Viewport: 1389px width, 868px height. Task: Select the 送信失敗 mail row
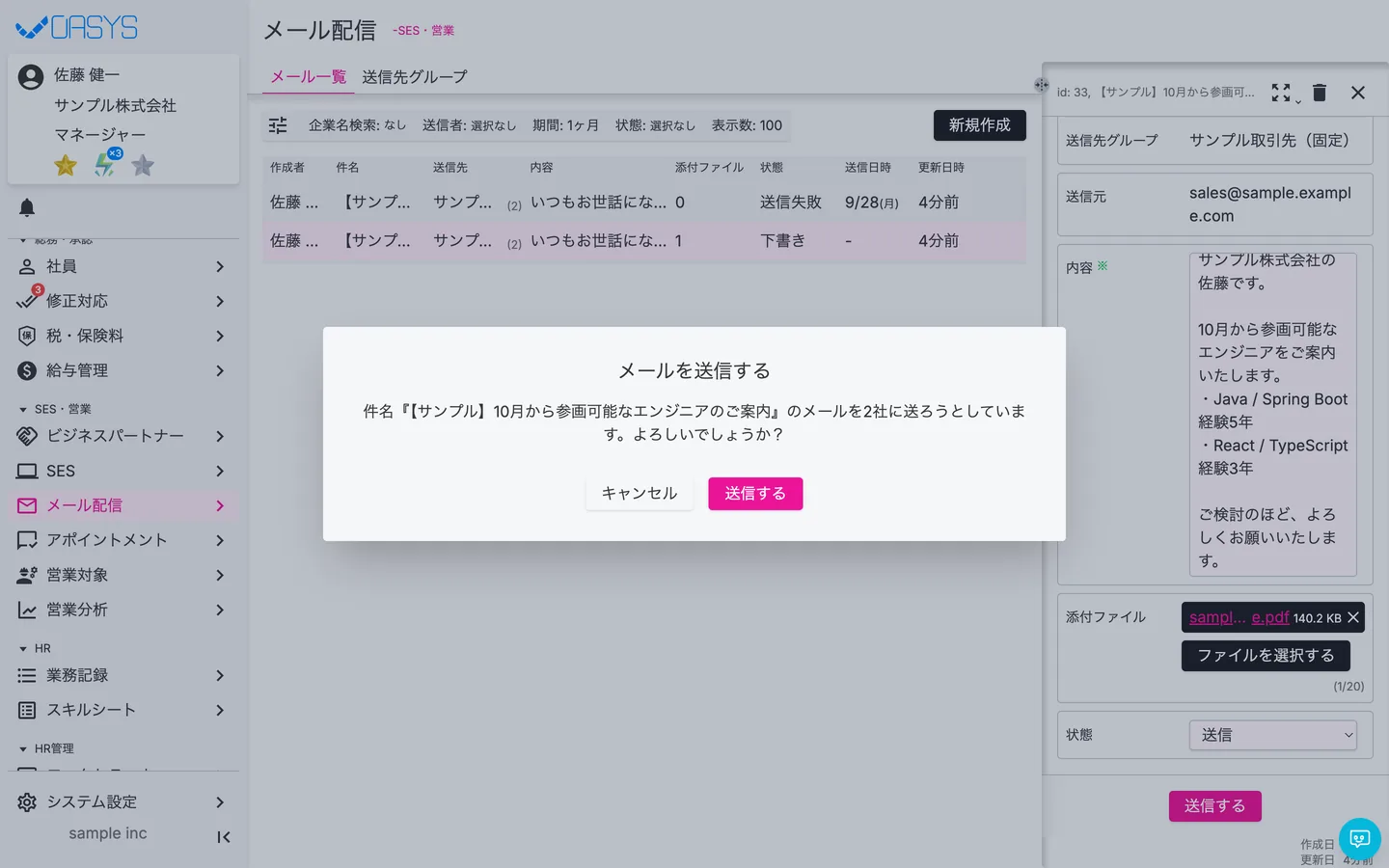(644, 203)
